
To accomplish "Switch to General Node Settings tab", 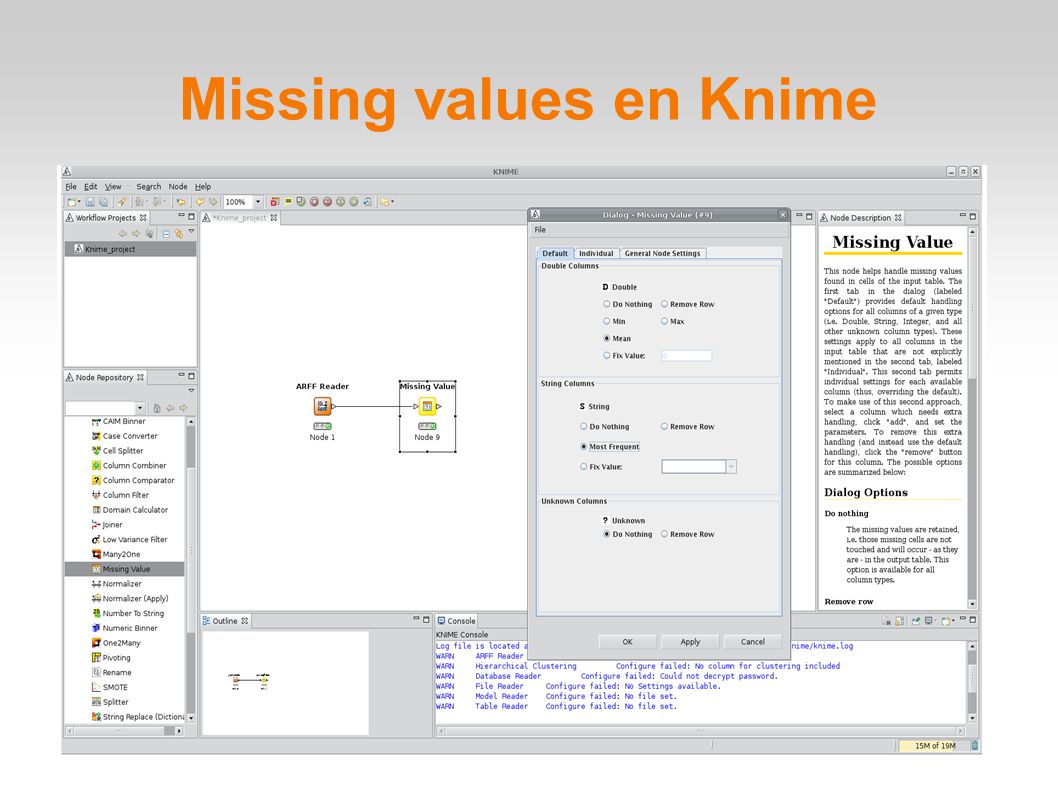I will 663,254.
